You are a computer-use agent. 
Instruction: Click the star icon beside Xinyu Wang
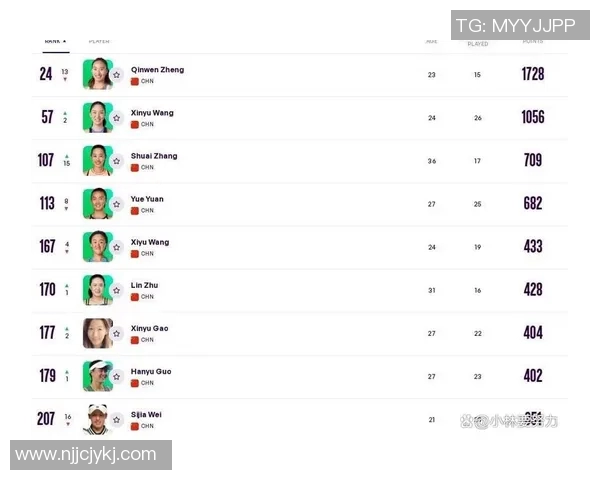point(116,118)
